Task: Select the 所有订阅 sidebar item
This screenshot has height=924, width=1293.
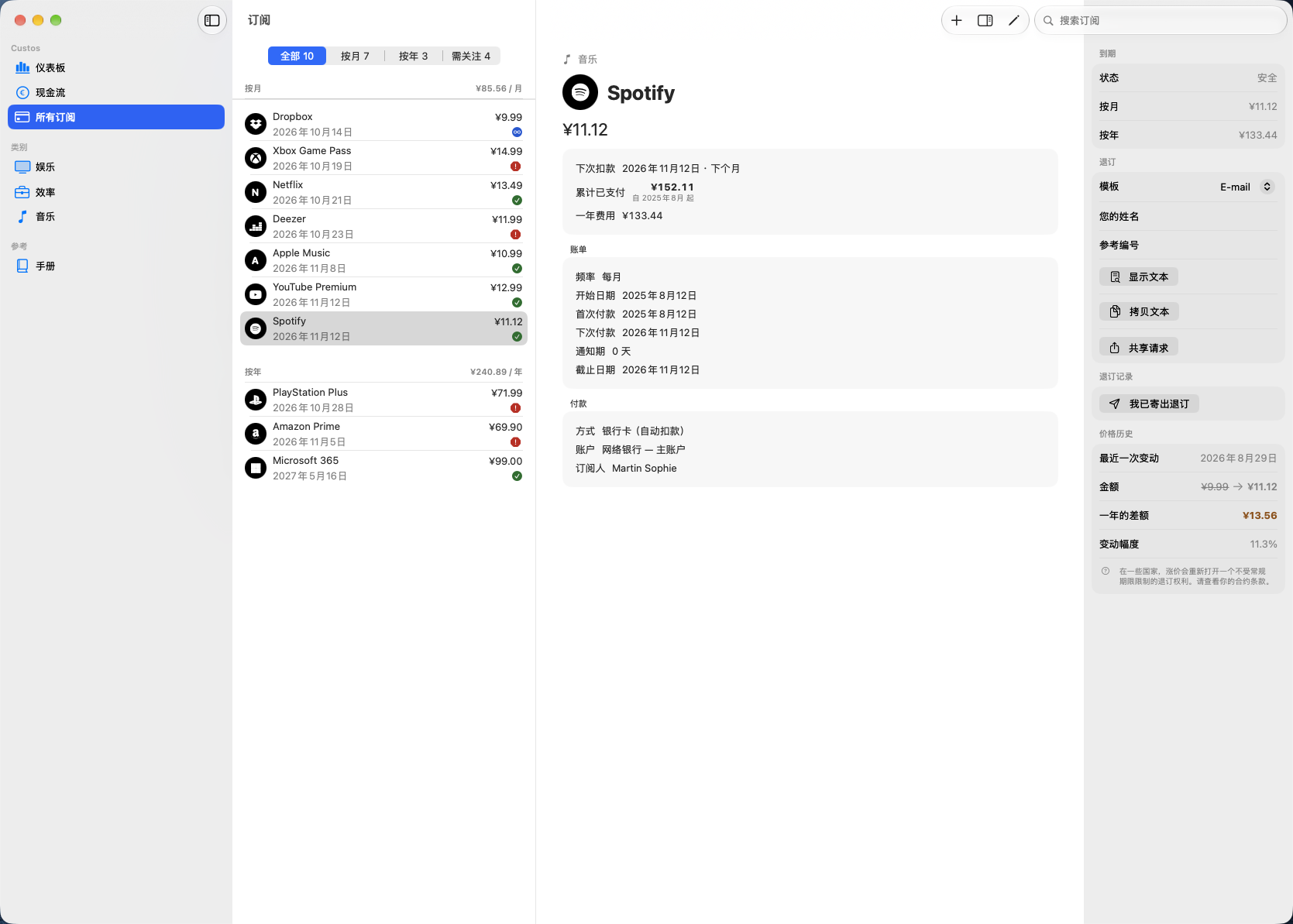Action: pyautogui.click(x=116, y=117)
